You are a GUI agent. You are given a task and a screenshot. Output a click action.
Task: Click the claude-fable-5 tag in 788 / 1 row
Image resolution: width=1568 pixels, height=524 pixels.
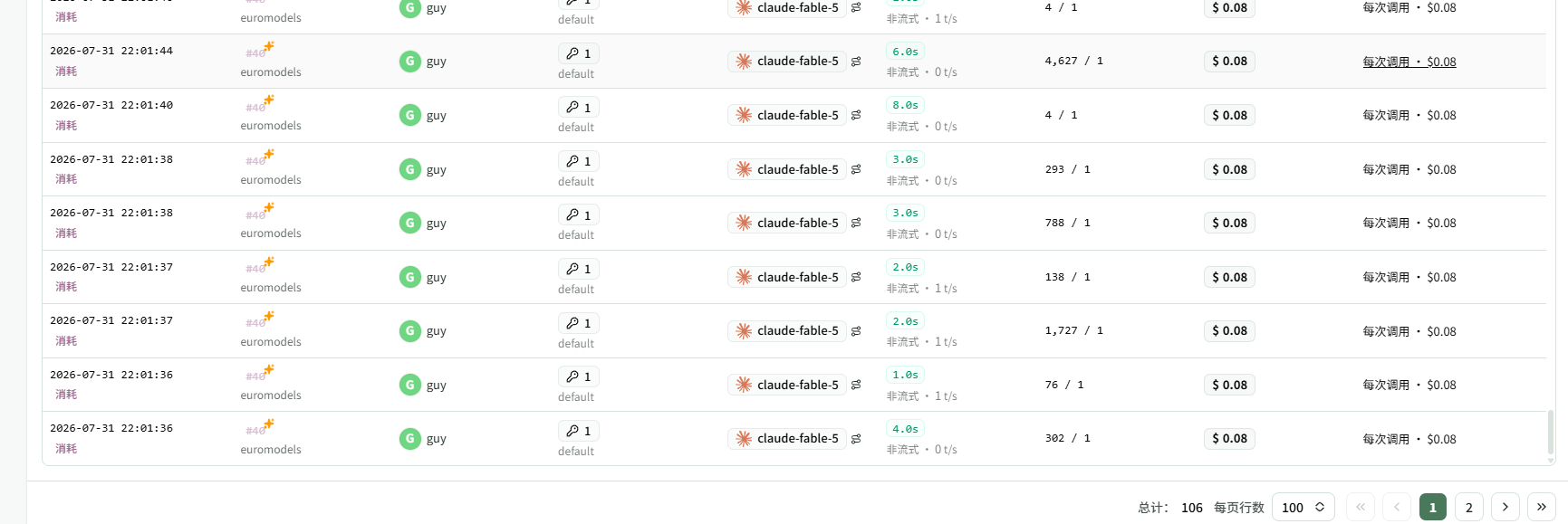pos(787,223)
